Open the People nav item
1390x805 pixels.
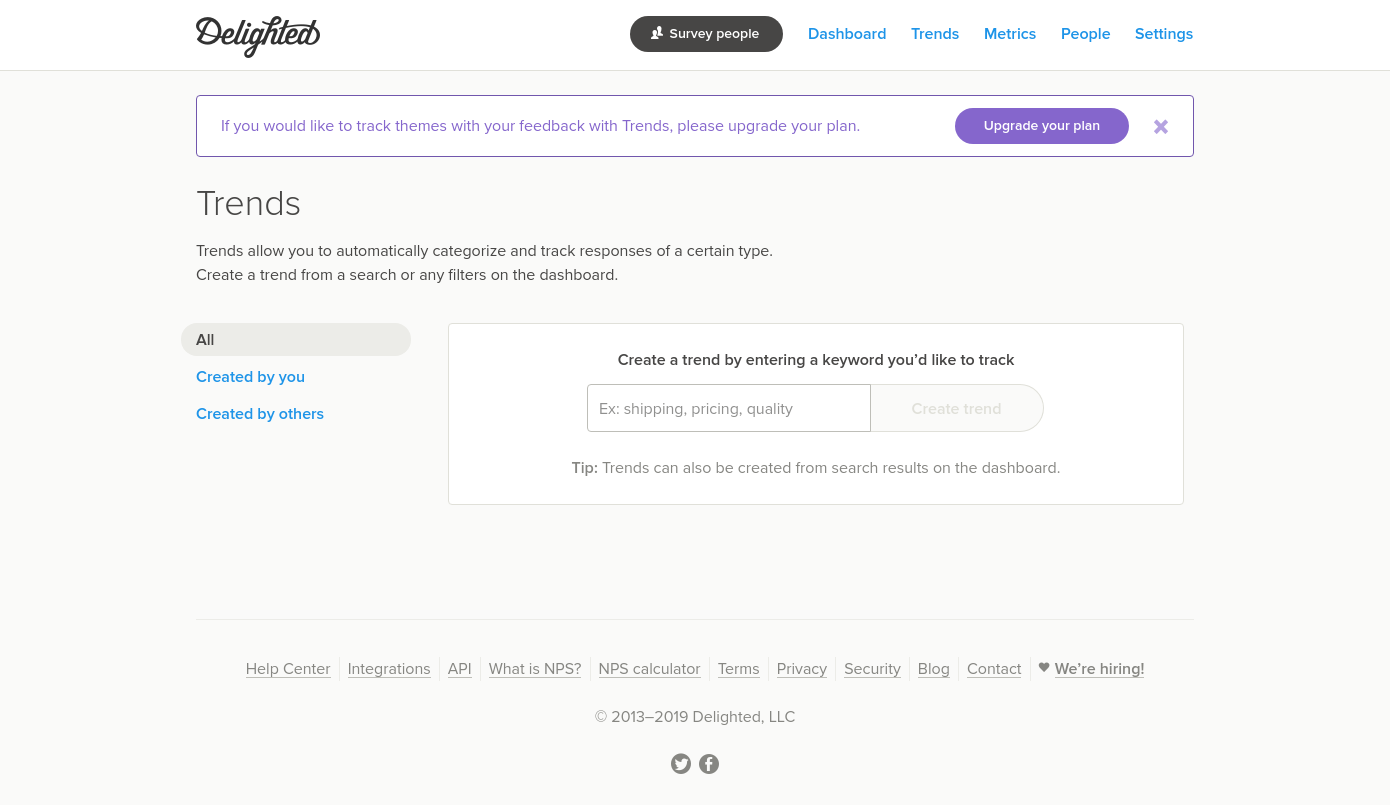point(1086,34)
